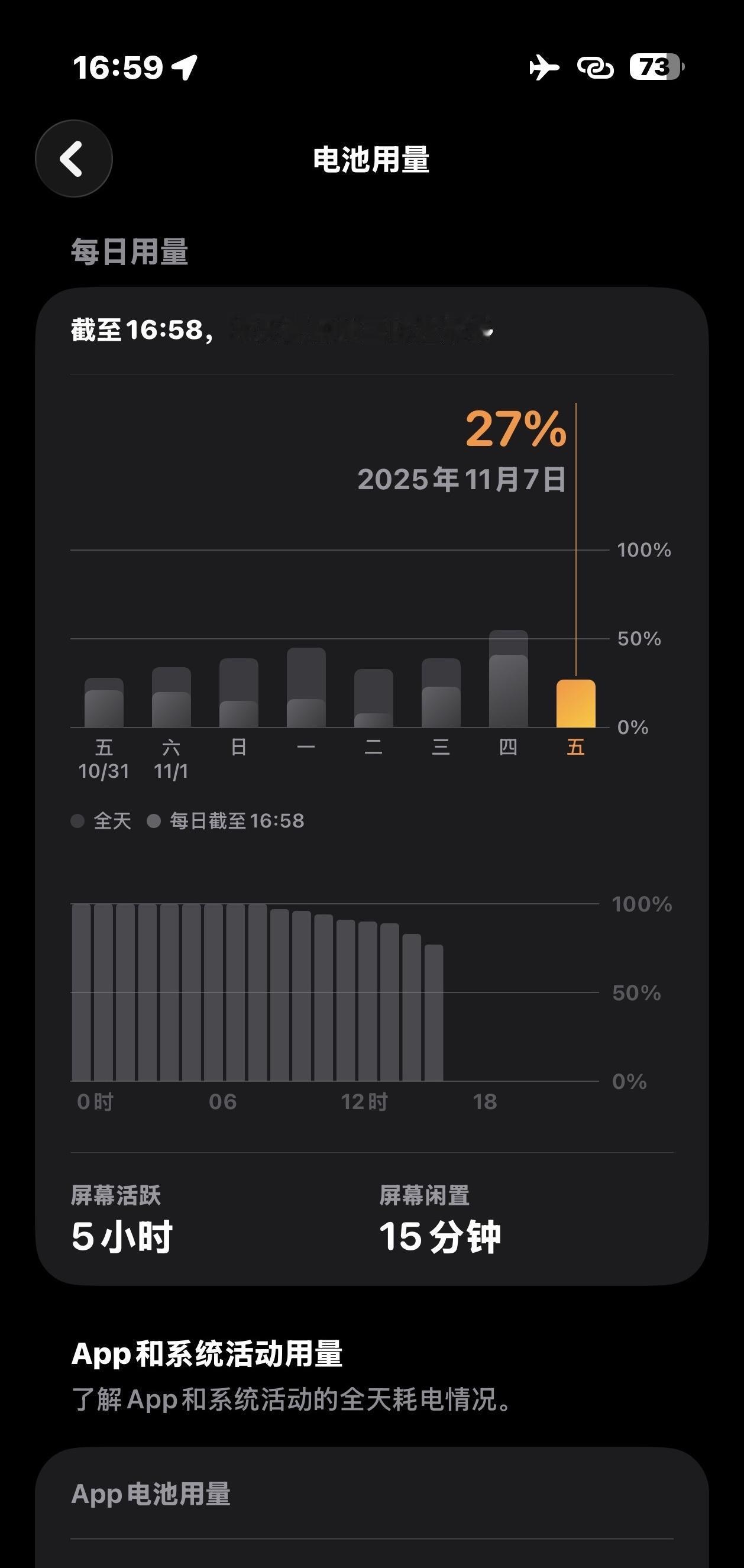The width and height of the screenshot is (744, 1568).
Task: Select the Tuesday (二) usage bar
Action: point(373,699)
